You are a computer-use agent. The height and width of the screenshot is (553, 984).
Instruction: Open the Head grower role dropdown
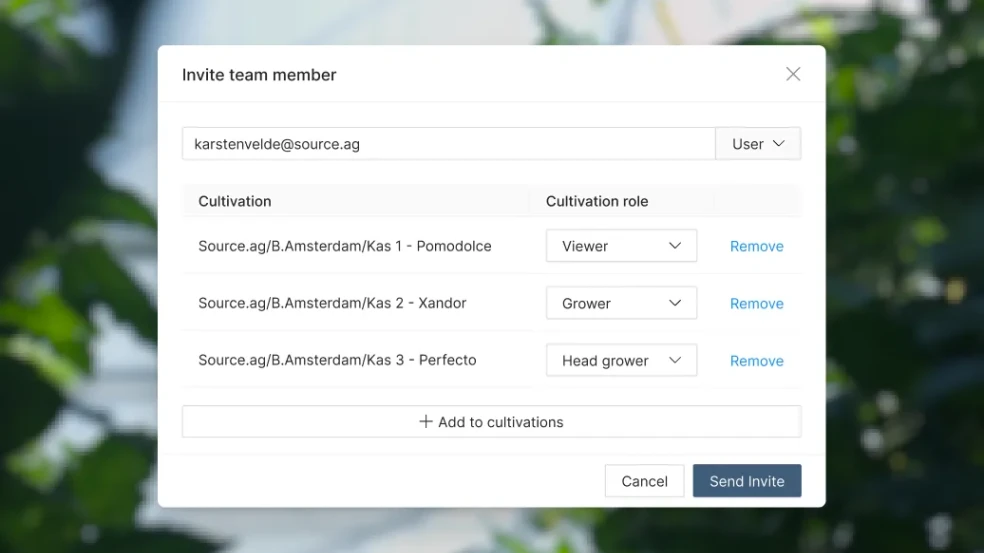(x=621, y=361)
